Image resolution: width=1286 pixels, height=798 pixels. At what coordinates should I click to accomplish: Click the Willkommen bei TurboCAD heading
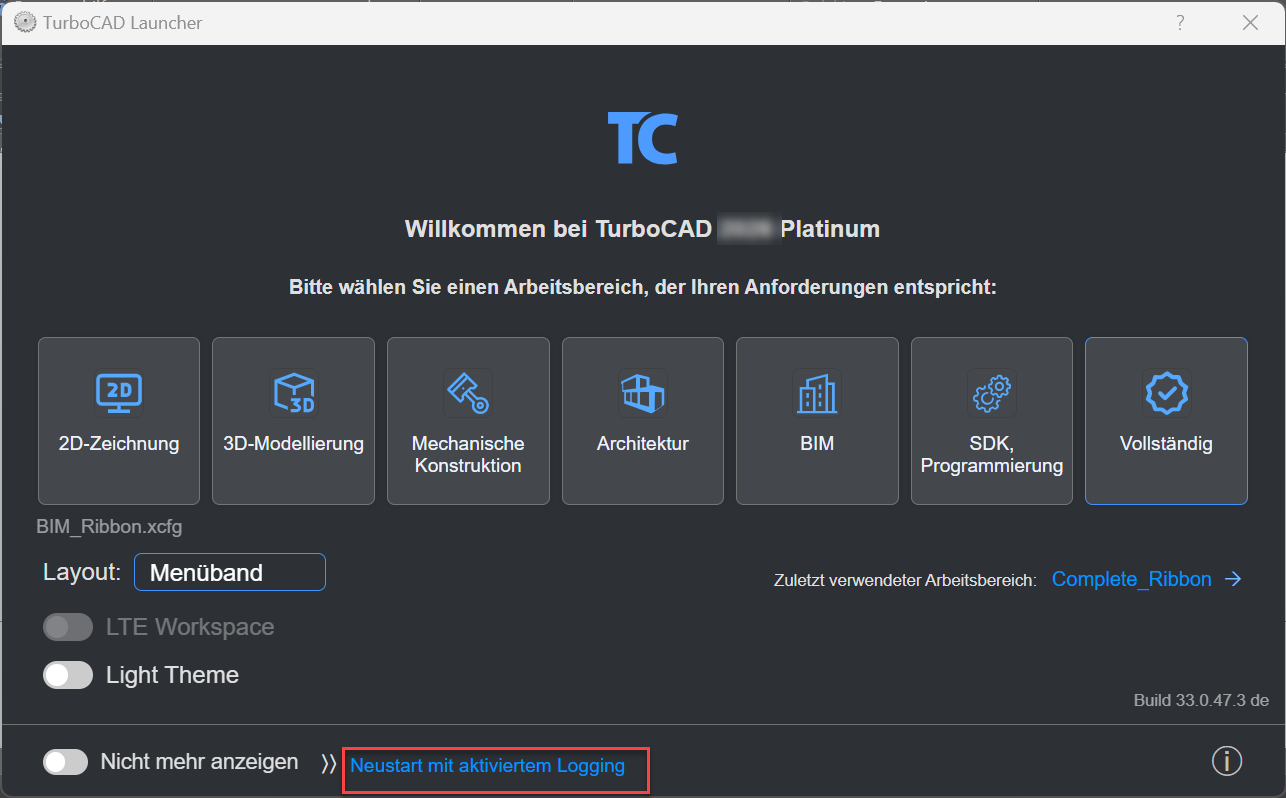pos(642,229)
